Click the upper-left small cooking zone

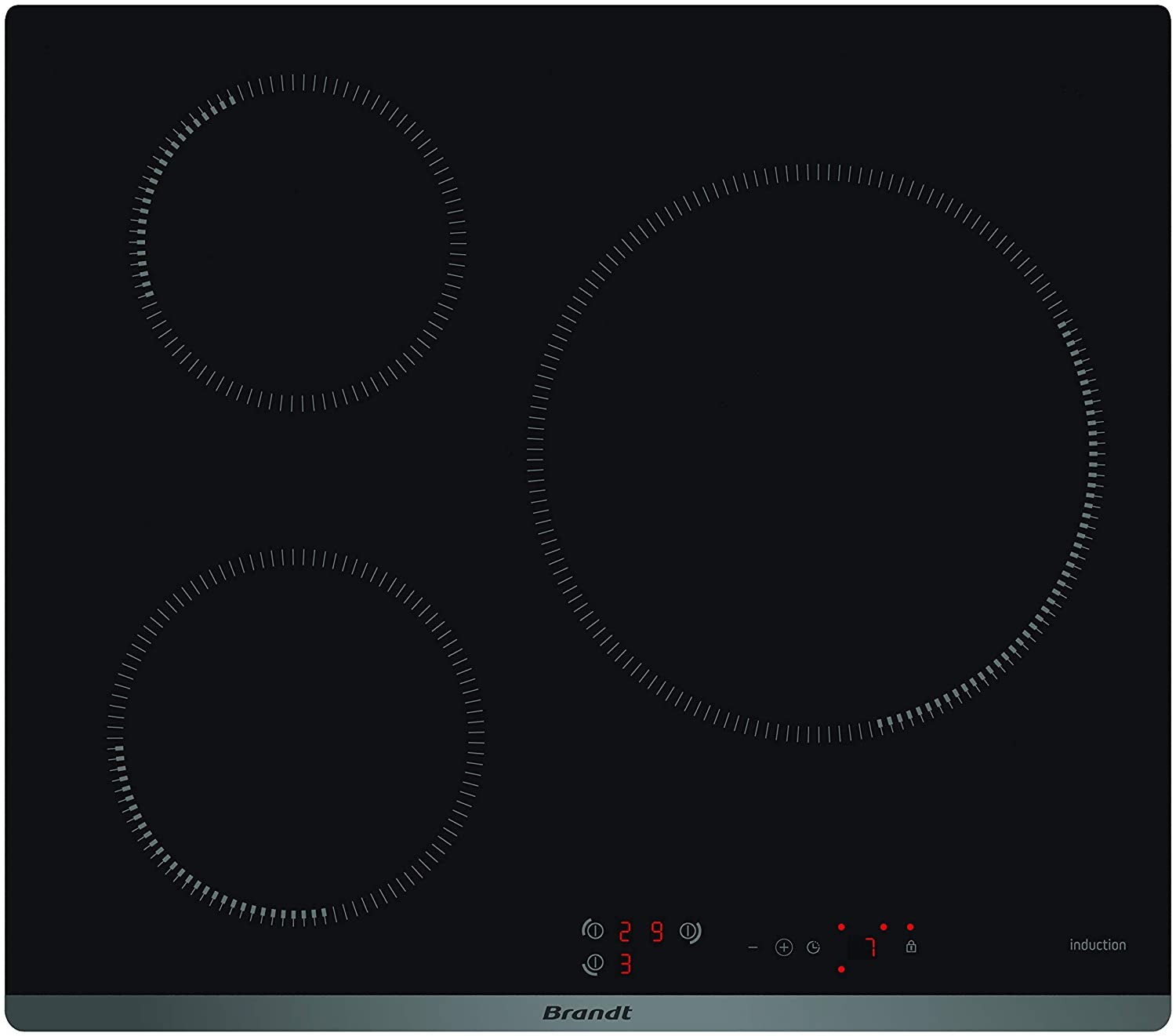(x=298, y=242)
